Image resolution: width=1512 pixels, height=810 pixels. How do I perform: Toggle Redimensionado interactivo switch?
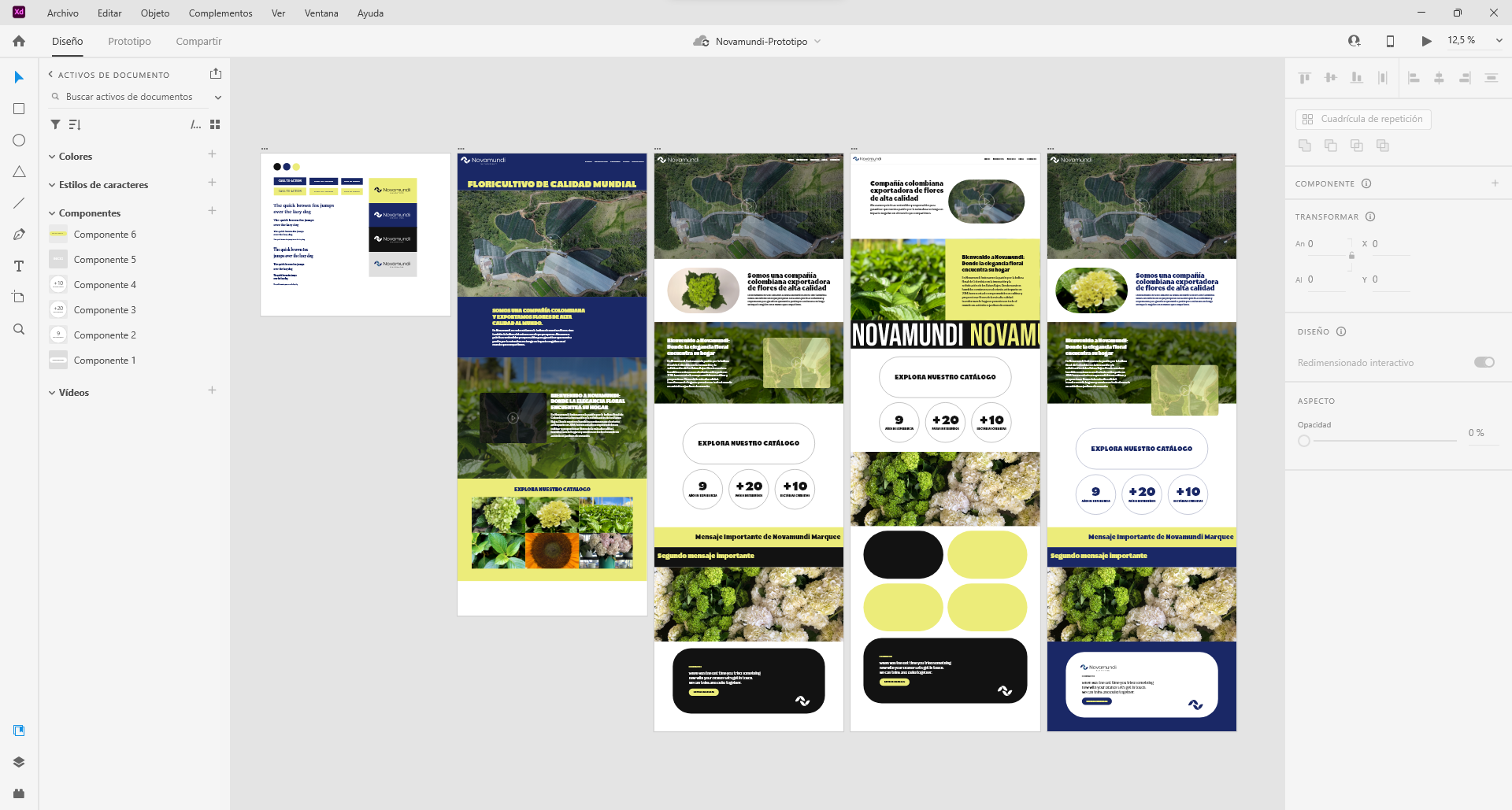(1484, 362)
